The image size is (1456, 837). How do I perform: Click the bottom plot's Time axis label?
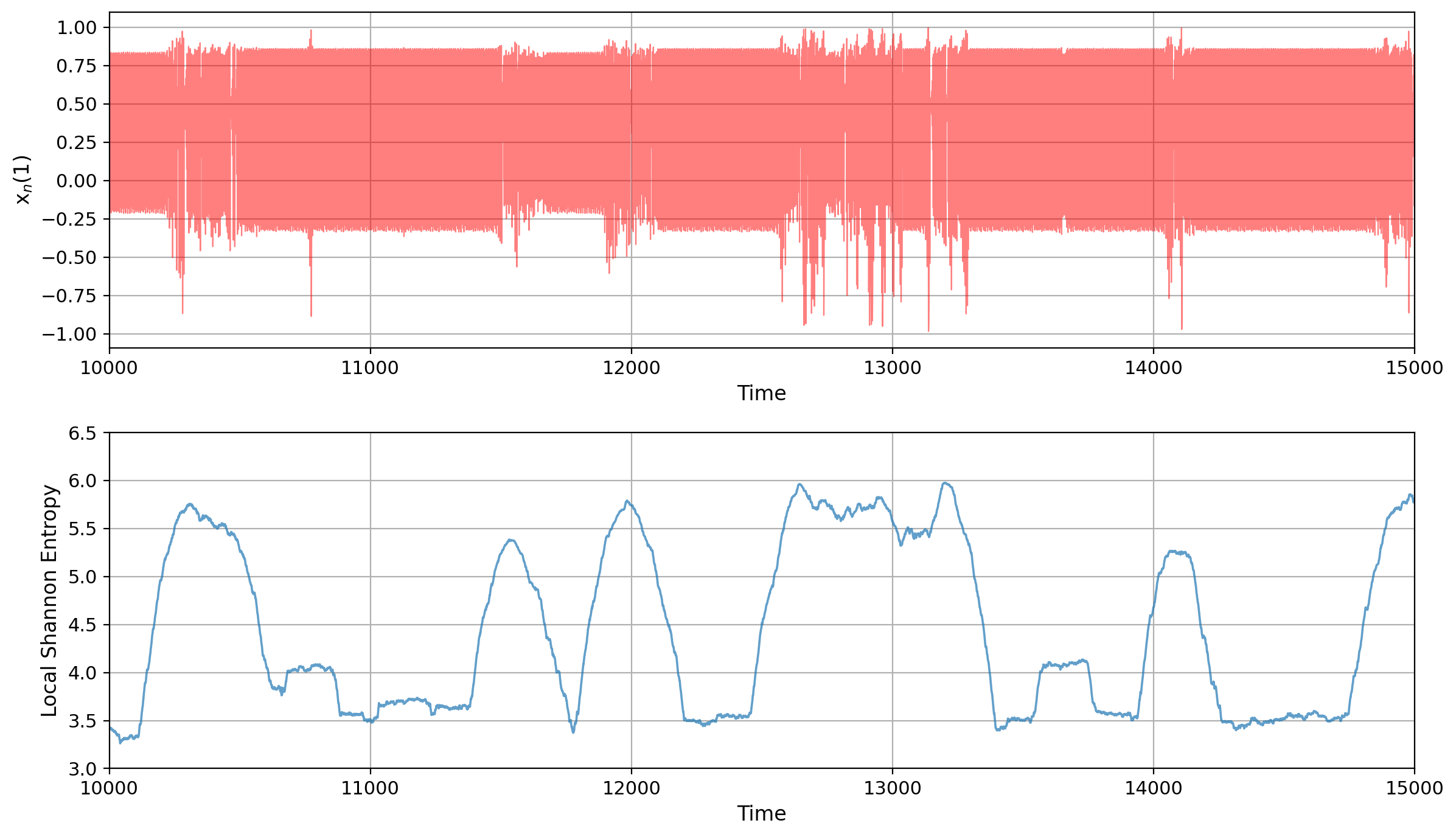761,814
